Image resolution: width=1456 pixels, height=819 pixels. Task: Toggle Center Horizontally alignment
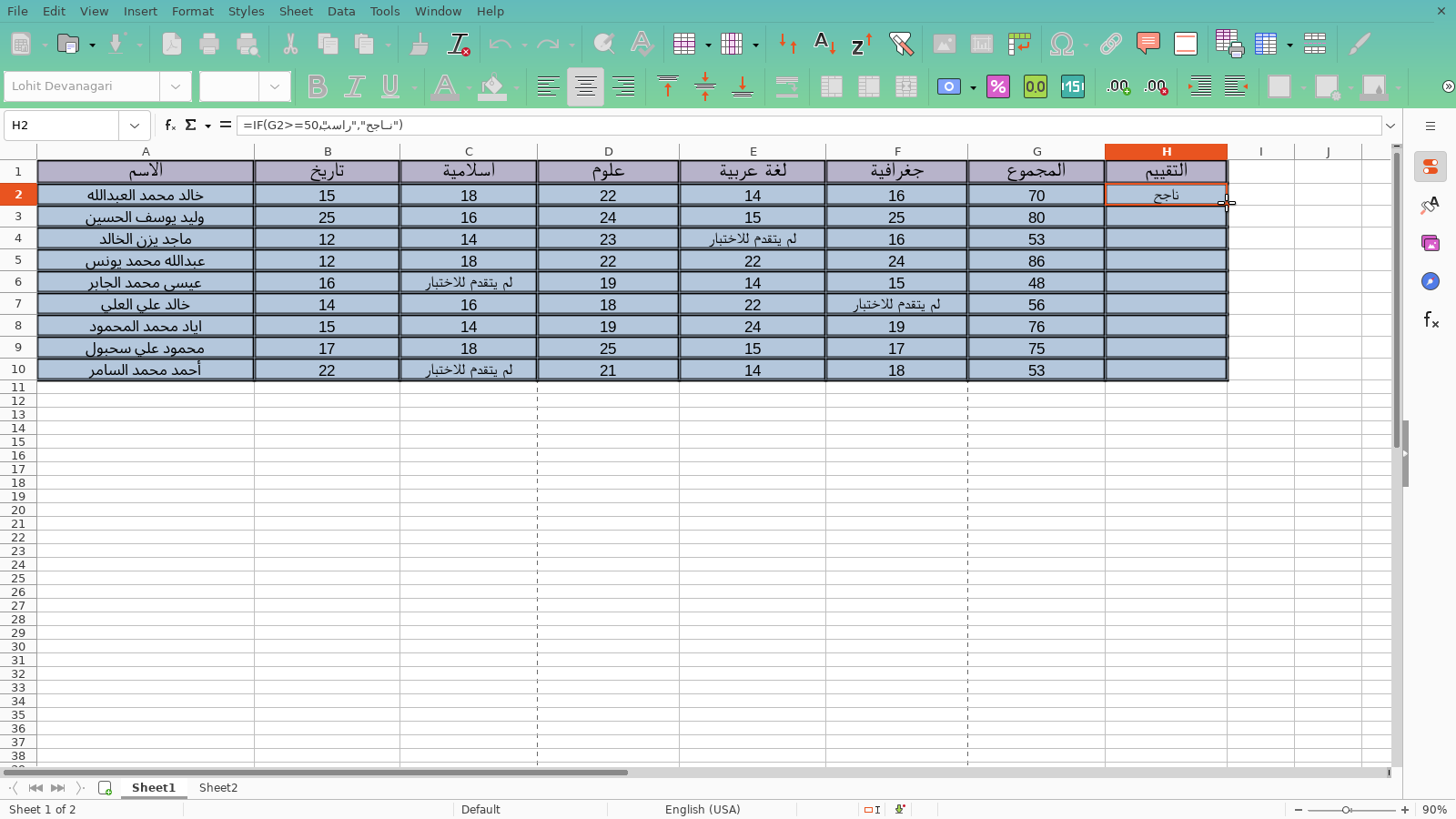pyautogui.click(x=585, y=86)
